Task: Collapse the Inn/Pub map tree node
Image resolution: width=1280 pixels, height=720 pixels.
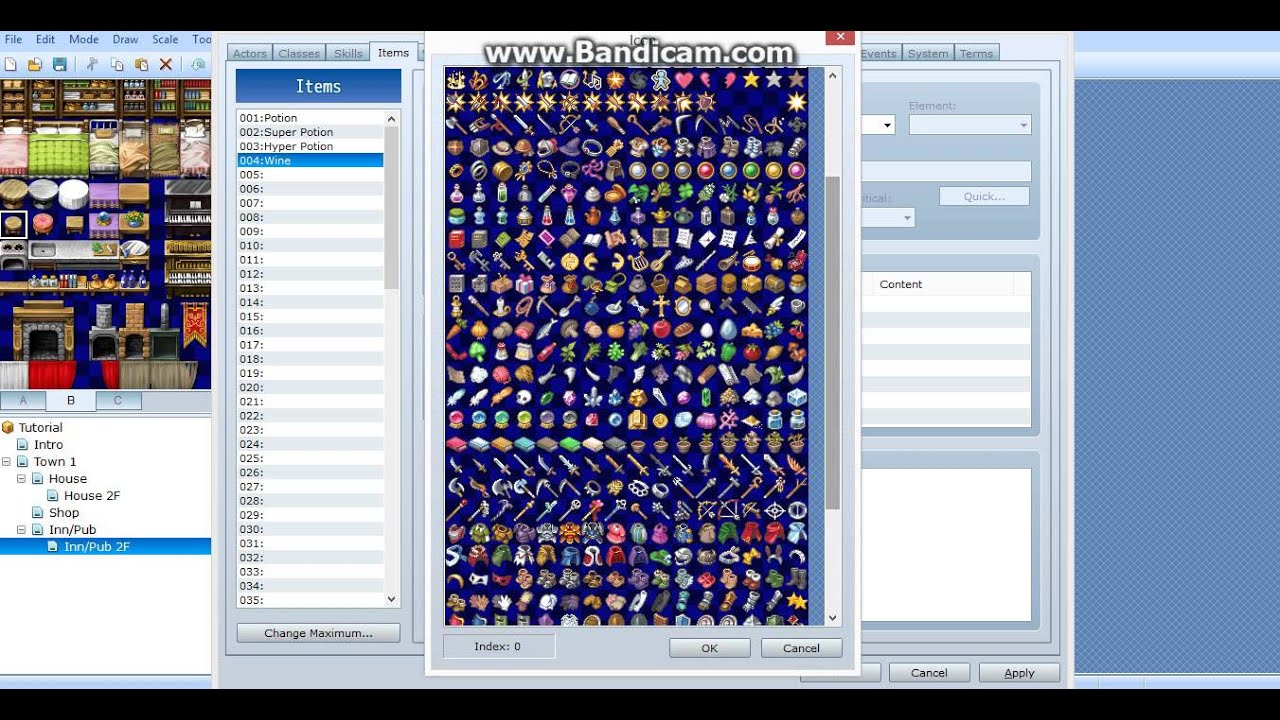Action: 22,530
